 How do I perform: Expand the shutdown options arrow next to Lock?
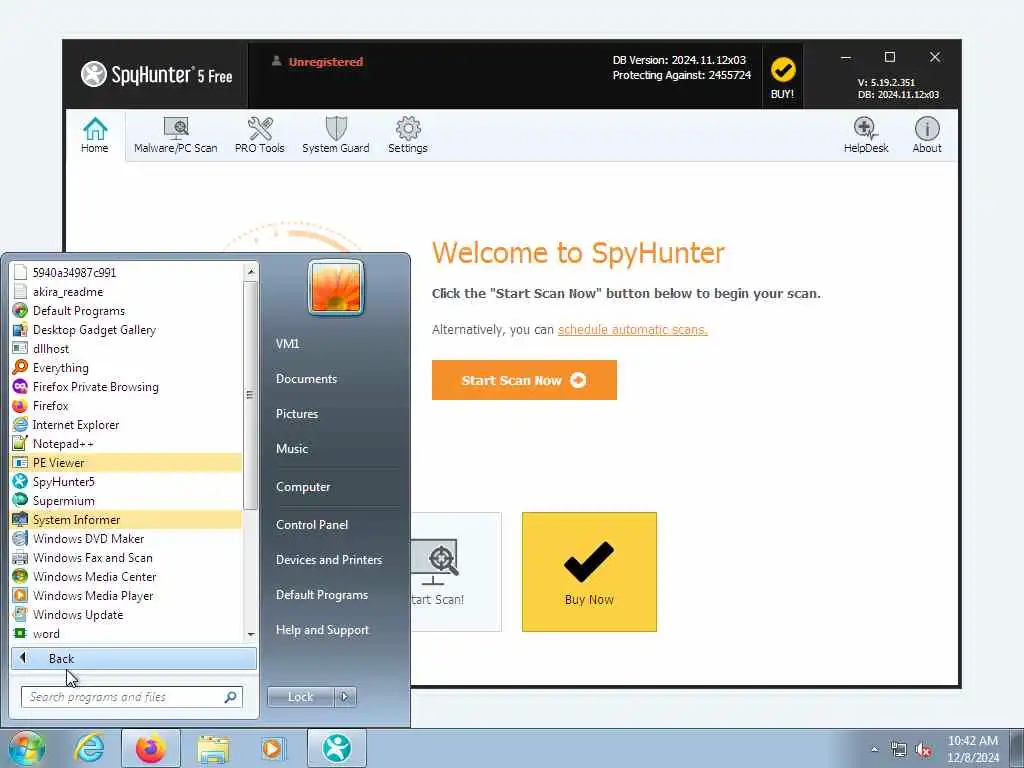(345, 697)
